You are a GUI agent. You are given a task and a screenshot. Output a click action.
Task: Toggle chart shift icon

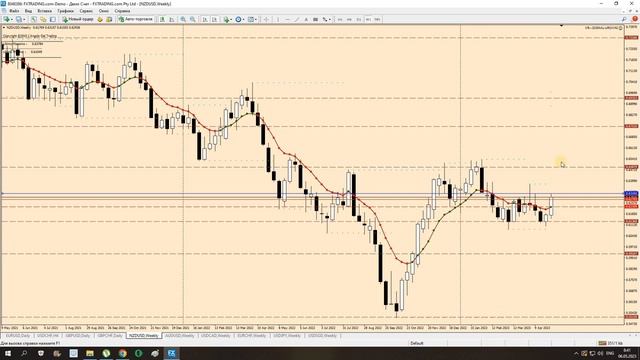214,19
